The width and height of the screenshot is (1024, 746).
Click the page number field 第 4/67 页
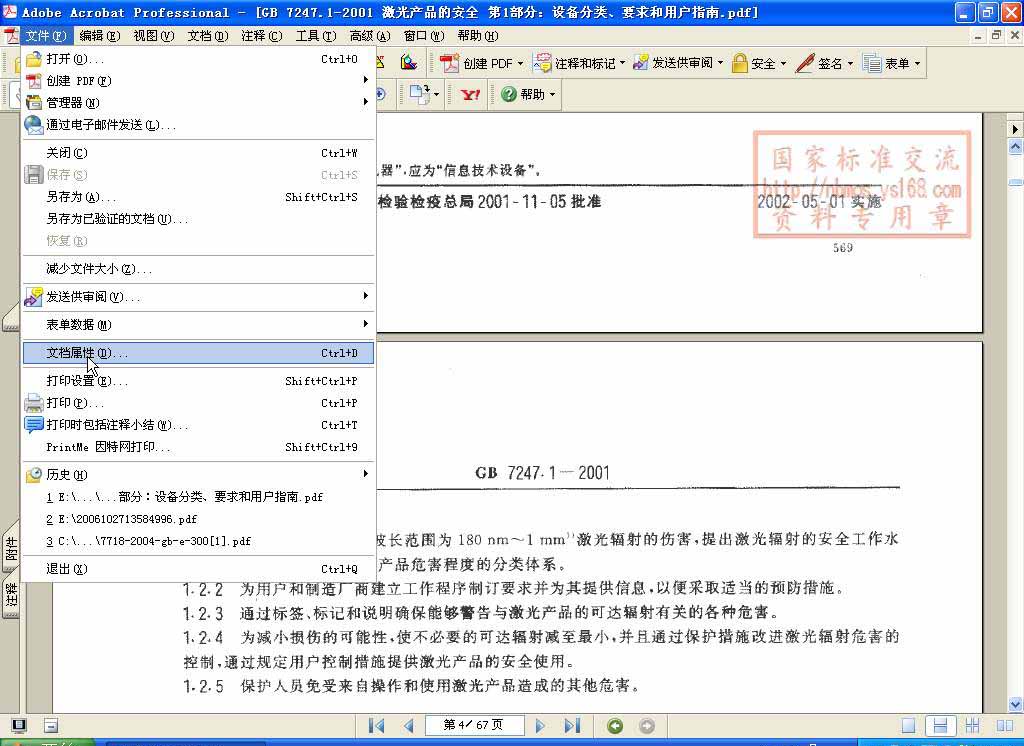475,725
